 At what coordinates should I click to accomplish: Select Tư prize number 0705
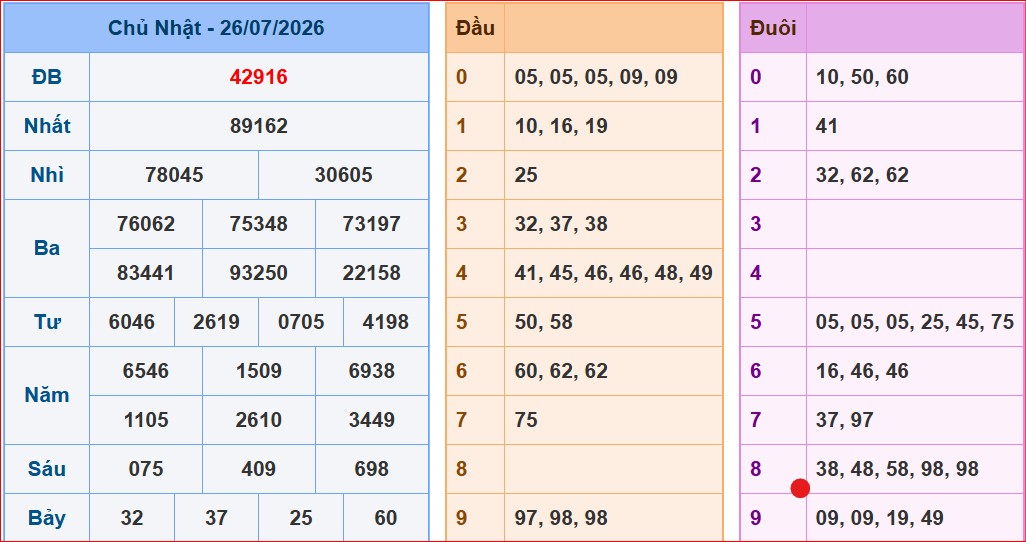301,322
